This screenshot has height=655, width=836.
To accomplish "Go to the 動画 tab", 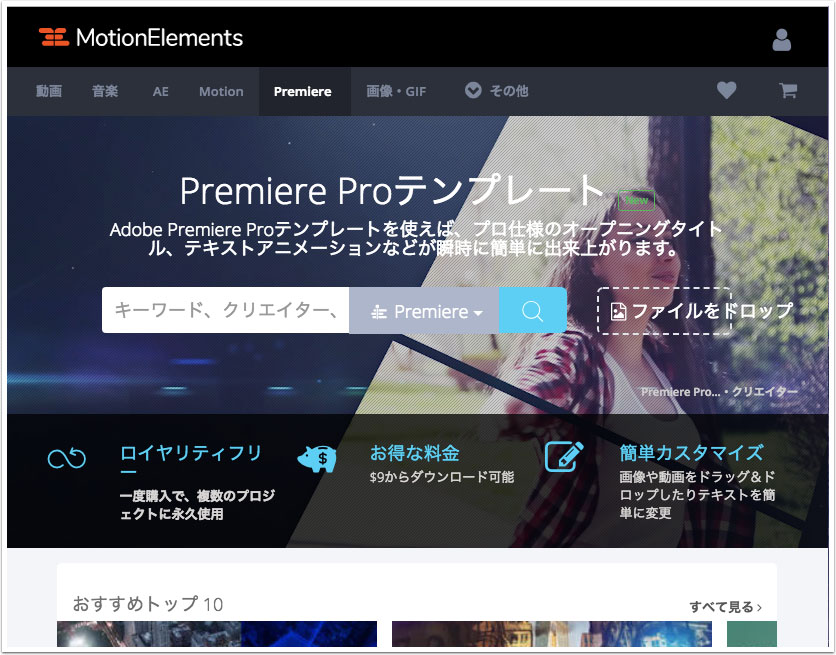I will point(49,91).
